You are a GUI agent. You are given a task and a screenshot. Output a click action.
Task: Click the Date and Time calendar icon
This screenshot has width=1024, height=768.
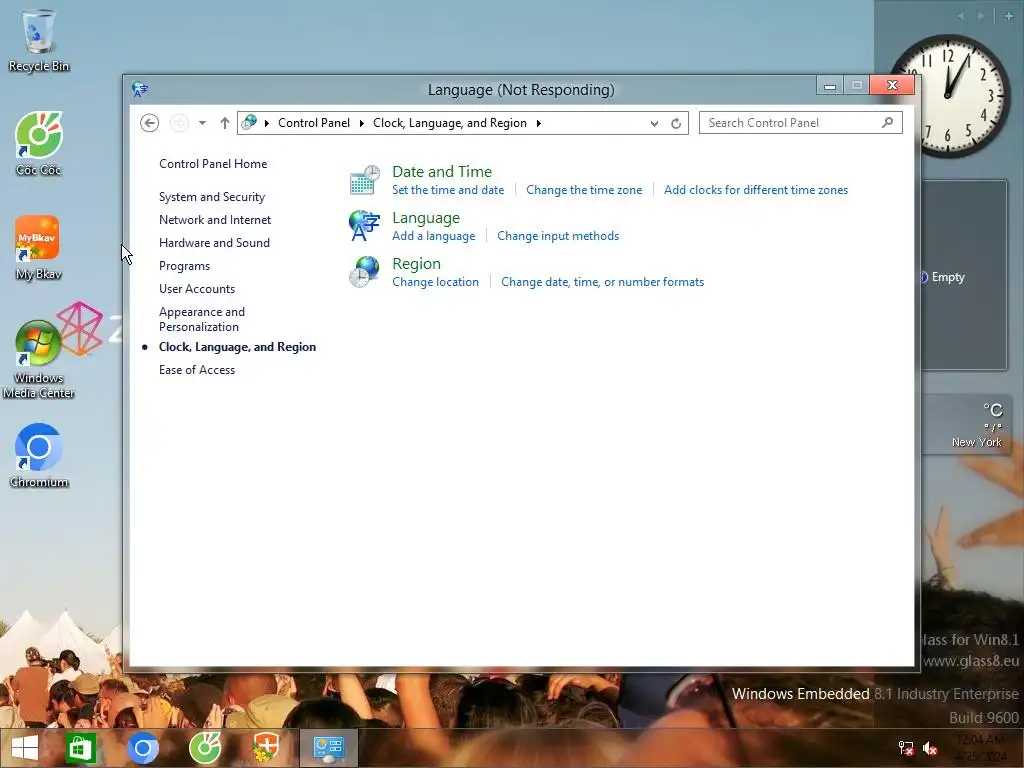pos(364,180)
